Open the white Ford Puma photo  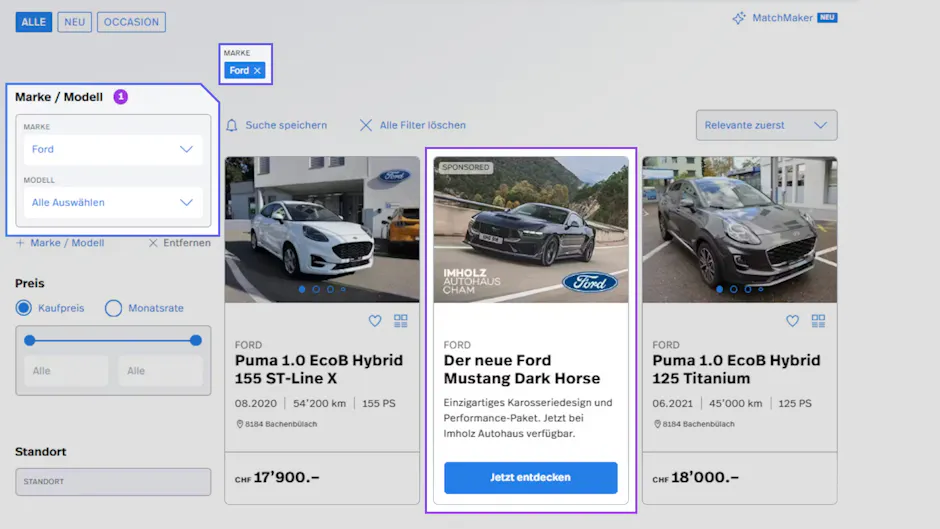click(x=322, y=229)
